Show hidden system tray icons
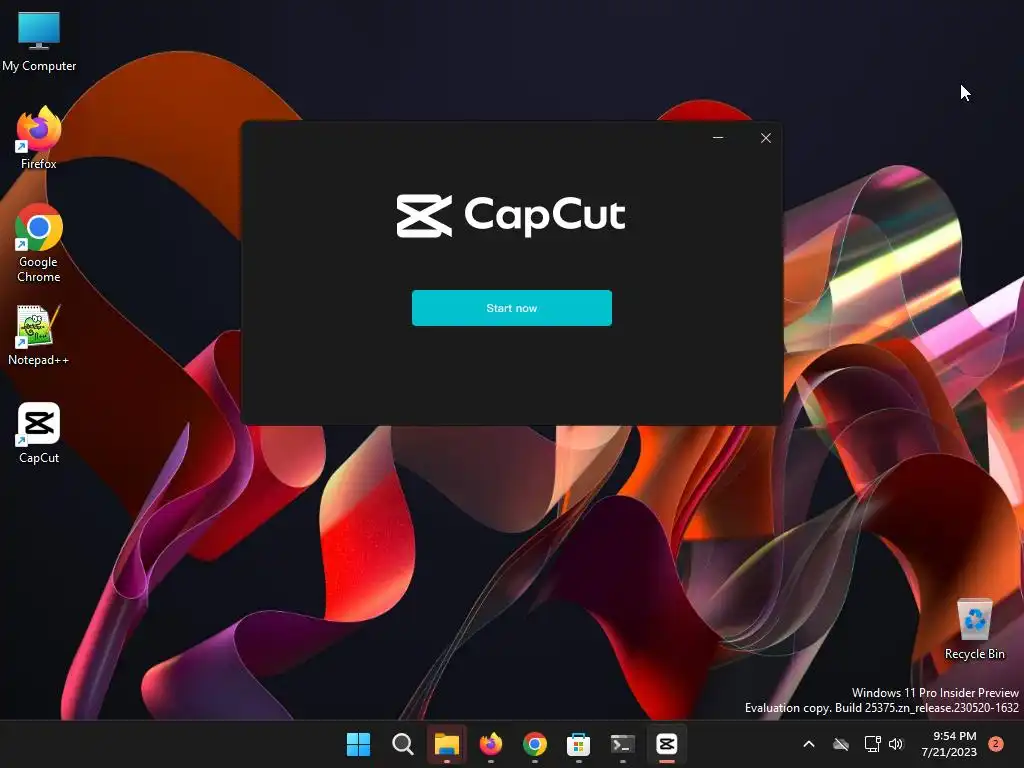 tap(808, 744)
